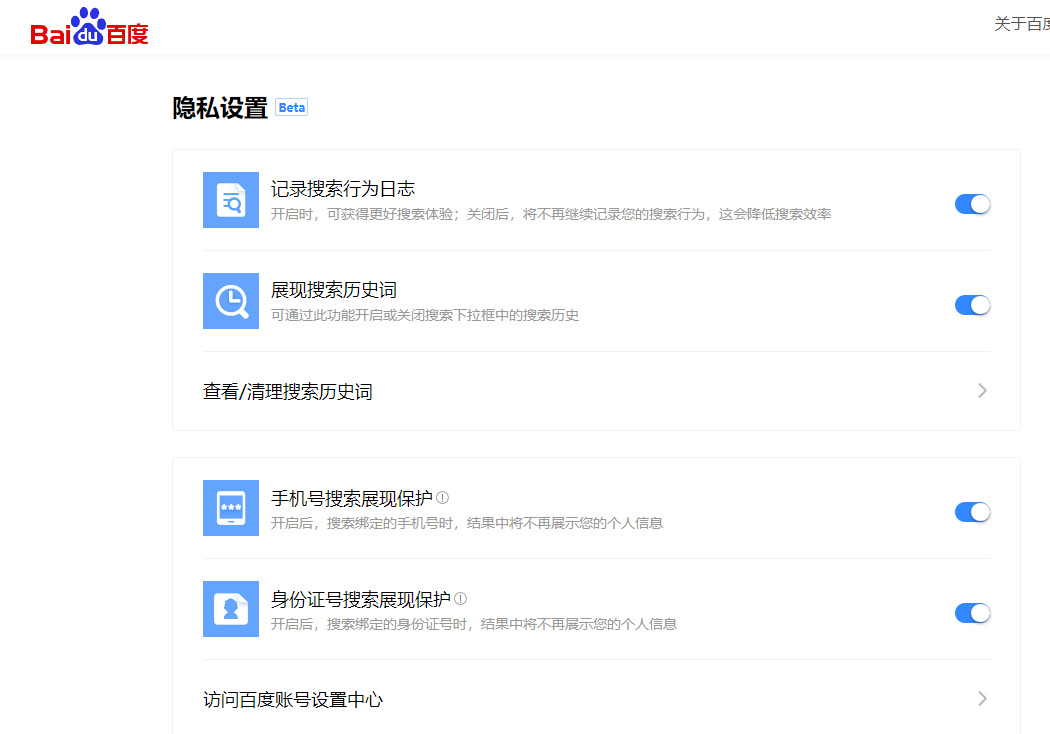Image resolution: width=1050 pixels, height=734 pixels.
Task: Click the info icon beside 手机号搜索展现保护
Action: coord(443,498)
